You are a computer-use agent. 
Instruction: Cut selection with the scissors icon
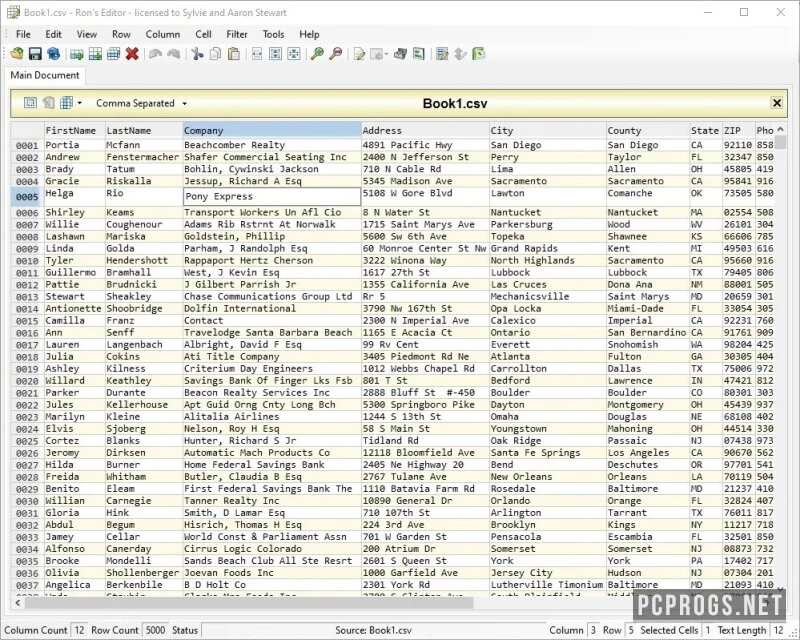point(197,54)
